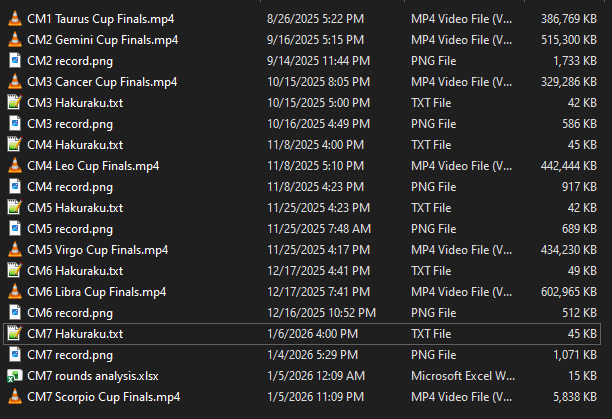Click the date 10/15/2025 8:05 PM
Screen dimensions: 612x419
318,82
